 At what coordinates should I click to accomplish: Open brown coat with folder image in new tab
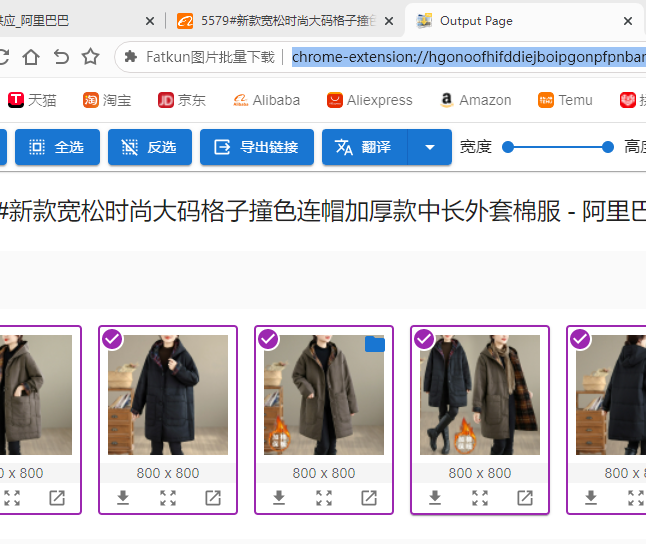[369, 498]
